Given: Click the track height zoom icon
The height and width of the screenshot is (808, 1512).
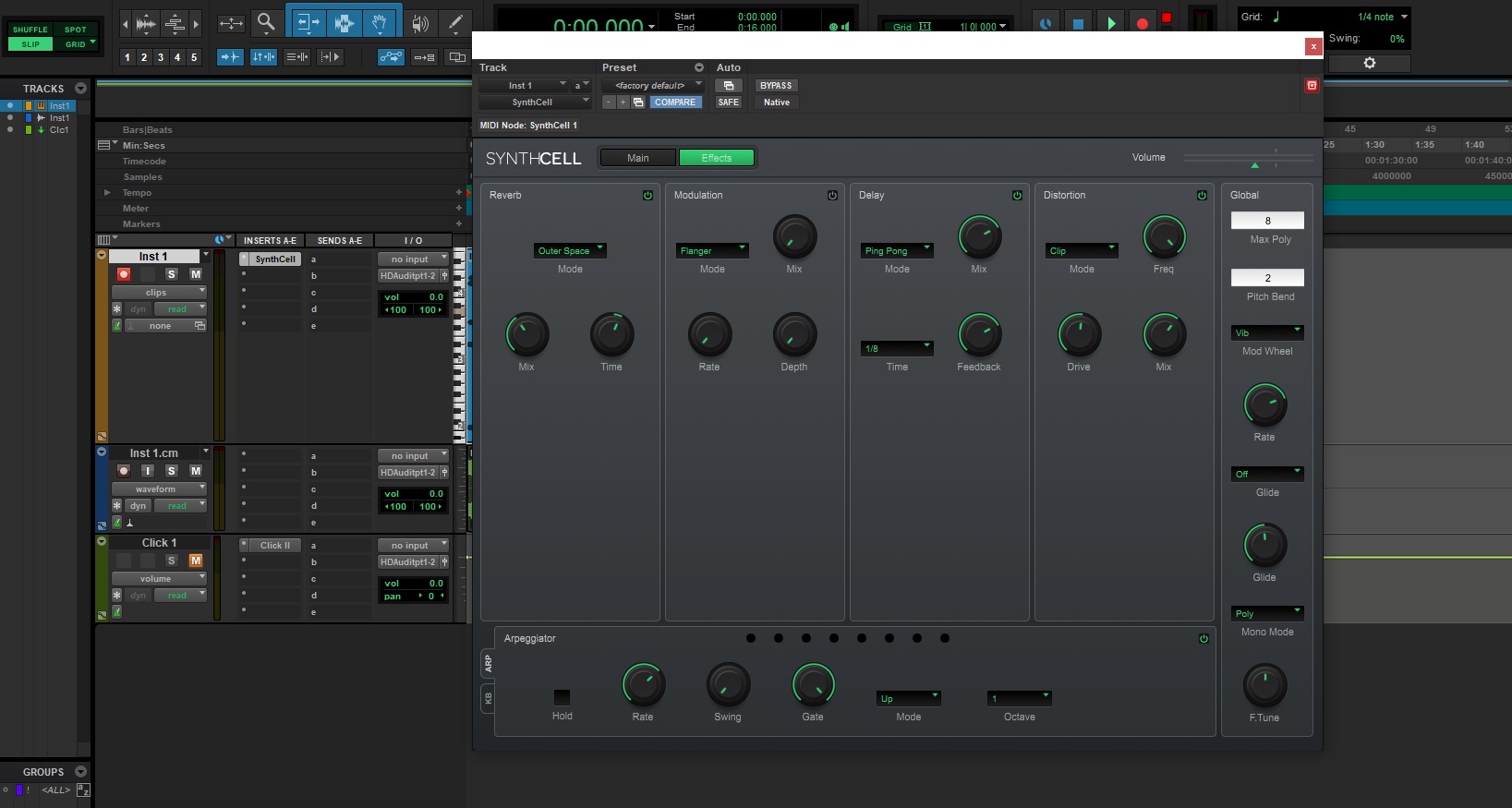Looking at the screenshot, I should tap(175, 24).
